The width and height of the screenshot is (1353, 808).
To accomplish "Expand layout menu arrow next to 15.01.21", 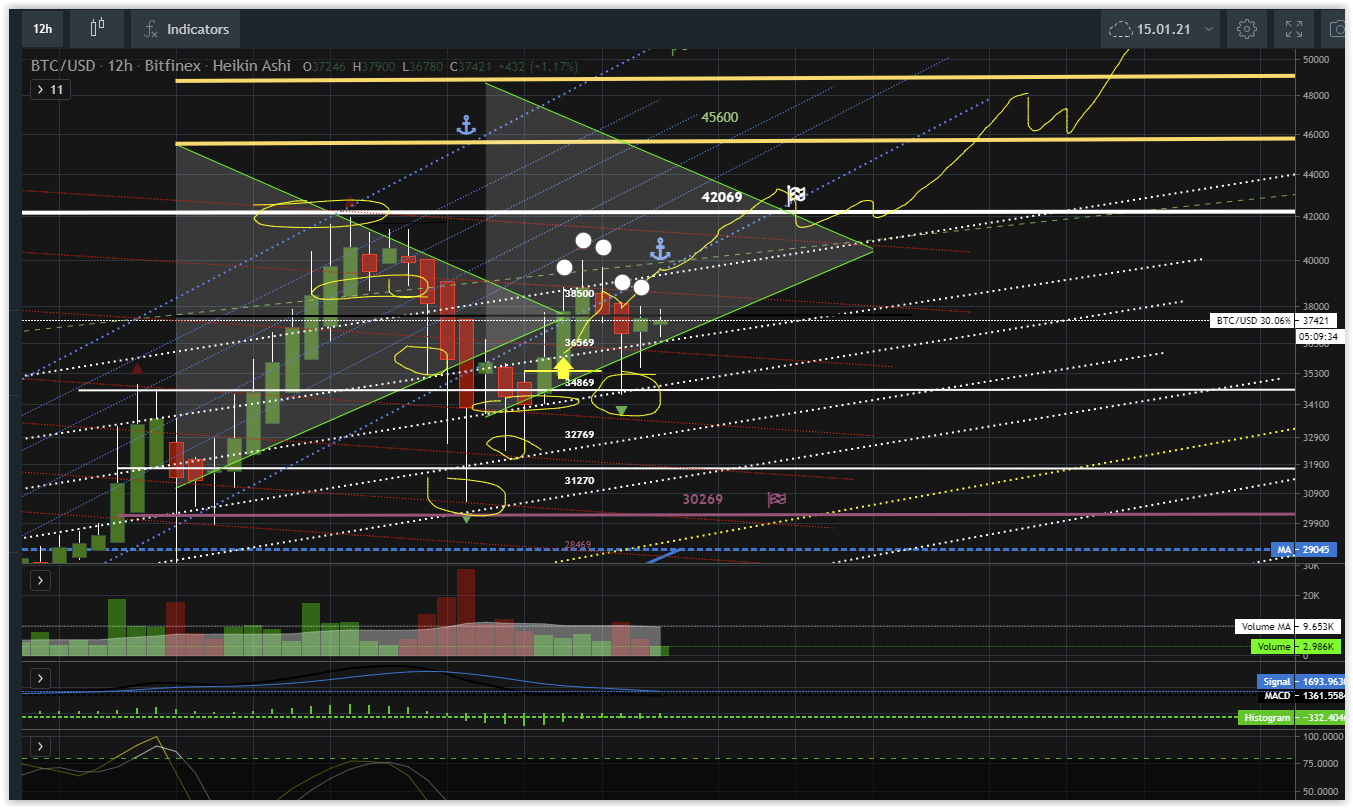I will pyautogui.click(x=1210, y=29).
